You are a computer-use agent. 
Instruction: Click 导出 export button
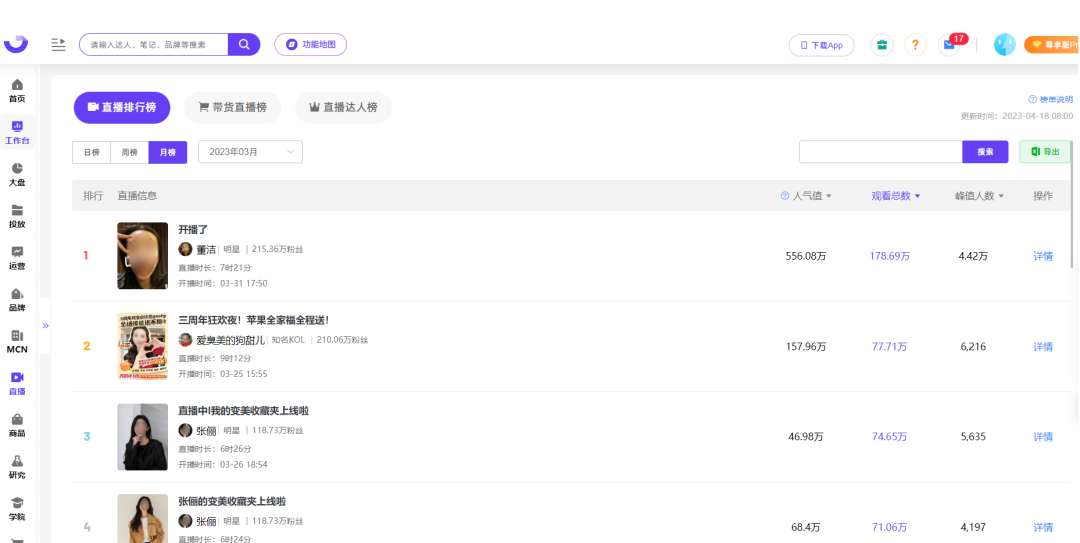[1045, 152]
